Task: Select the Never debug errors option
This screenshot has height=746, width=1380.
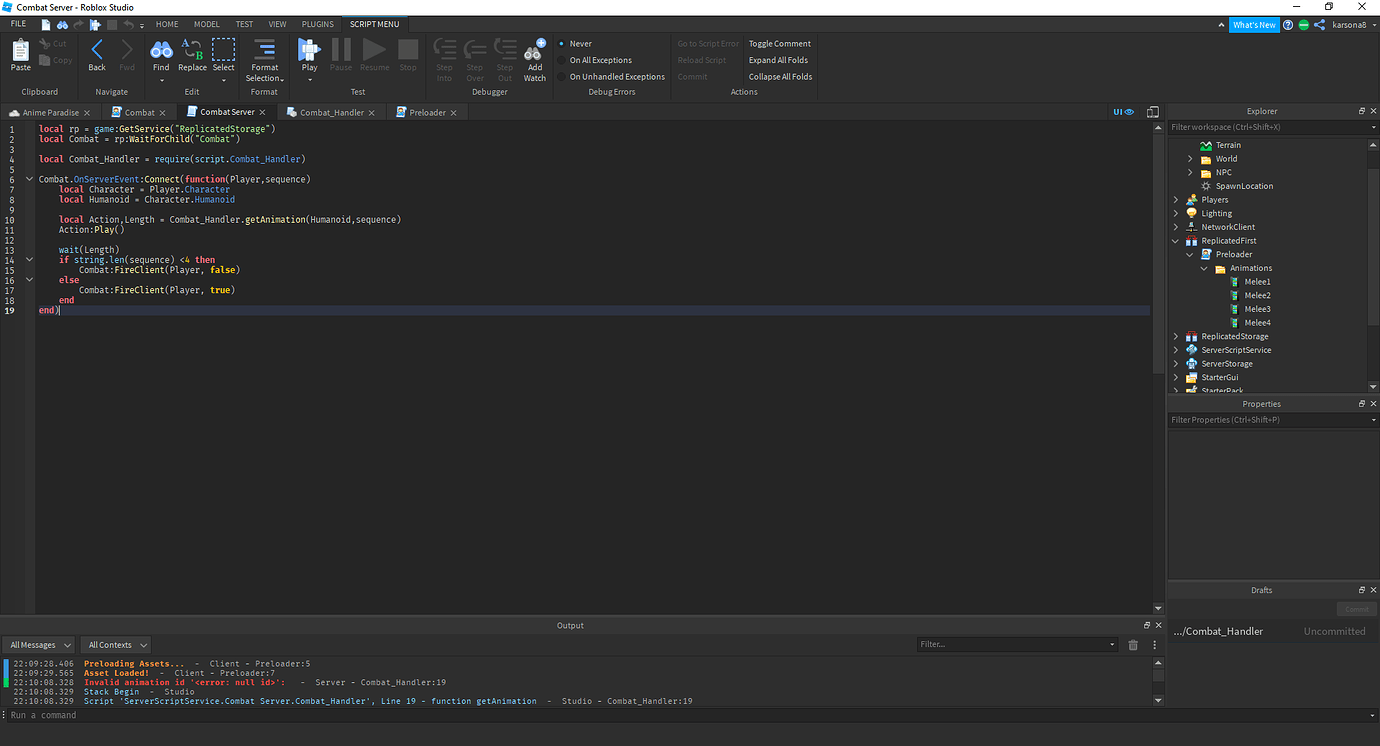Action: click(x=575, y=44)
